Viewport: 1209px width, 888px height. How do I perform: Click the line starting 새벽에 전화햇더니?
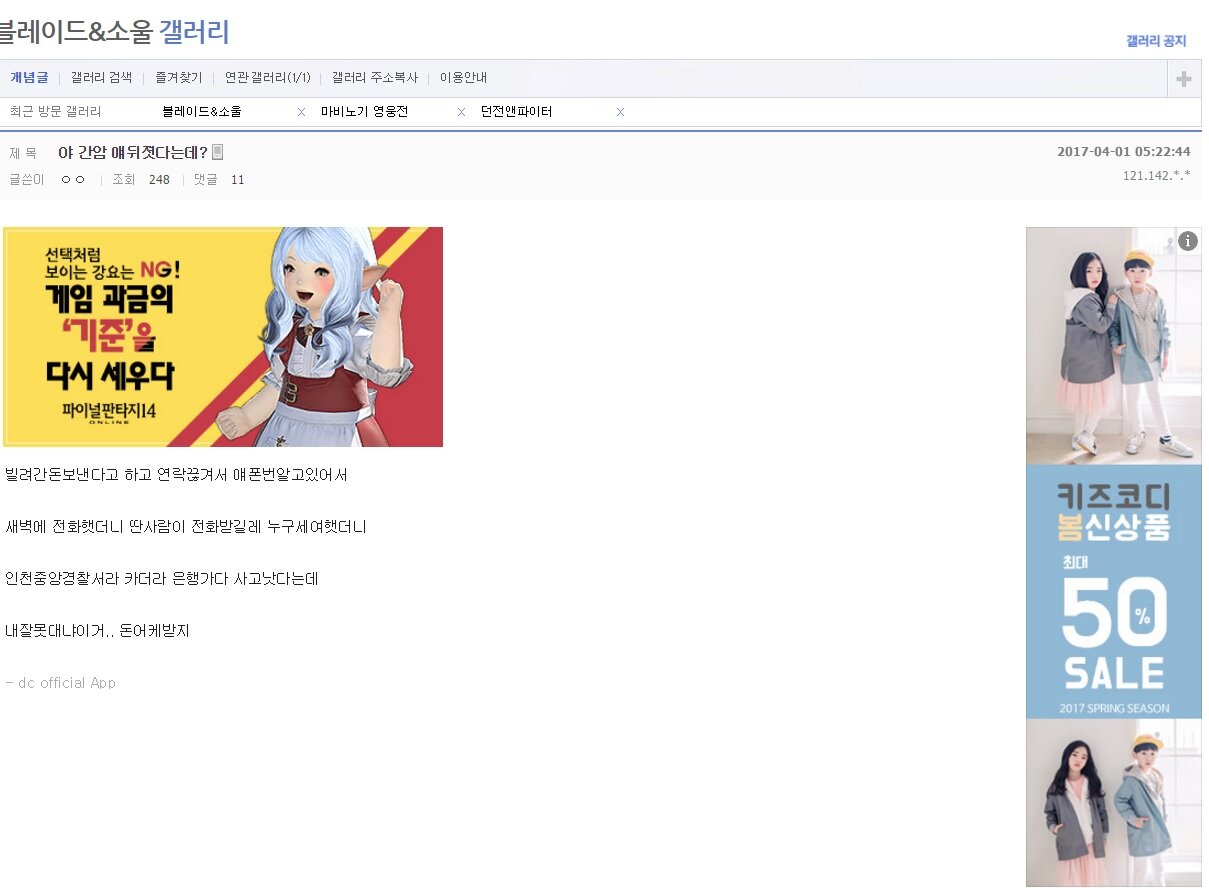point(186,527)
